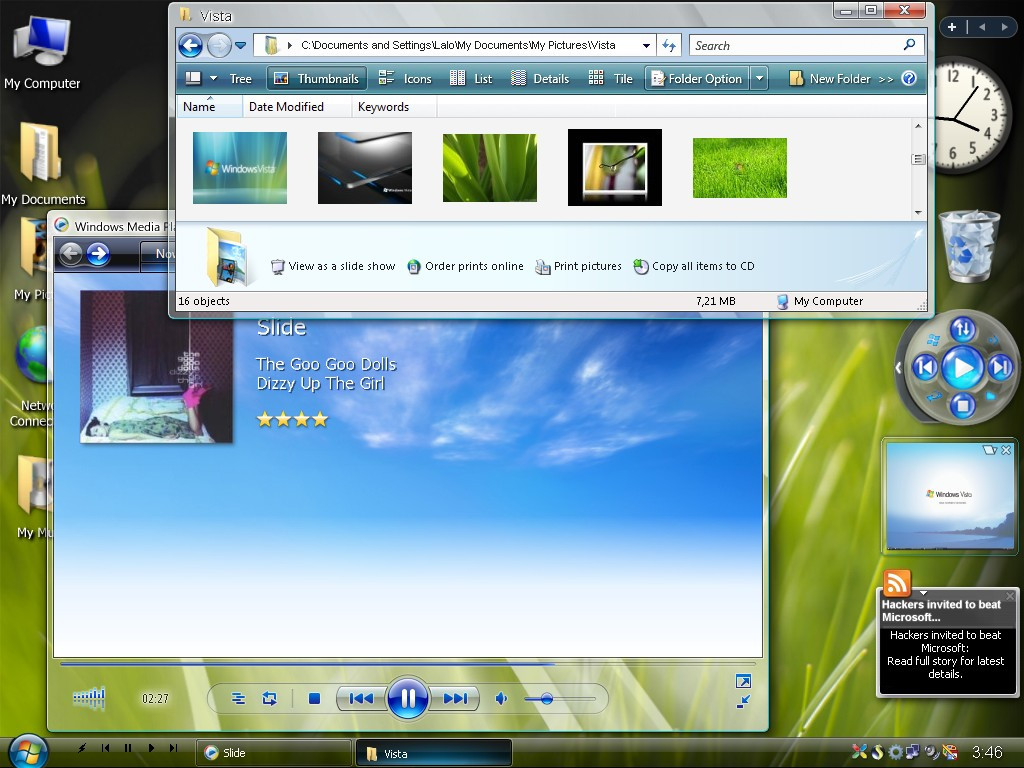Toggle the Tree view pane
The width and height of the screenshot is (1024, 768).
240,79
